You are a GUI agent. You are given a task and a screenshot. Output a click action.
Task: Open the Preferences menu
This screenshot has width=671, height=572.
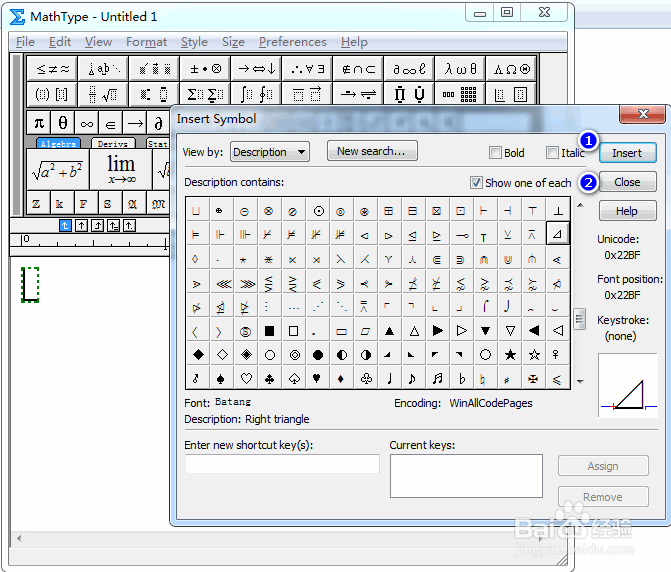click(x=293, y=42)
